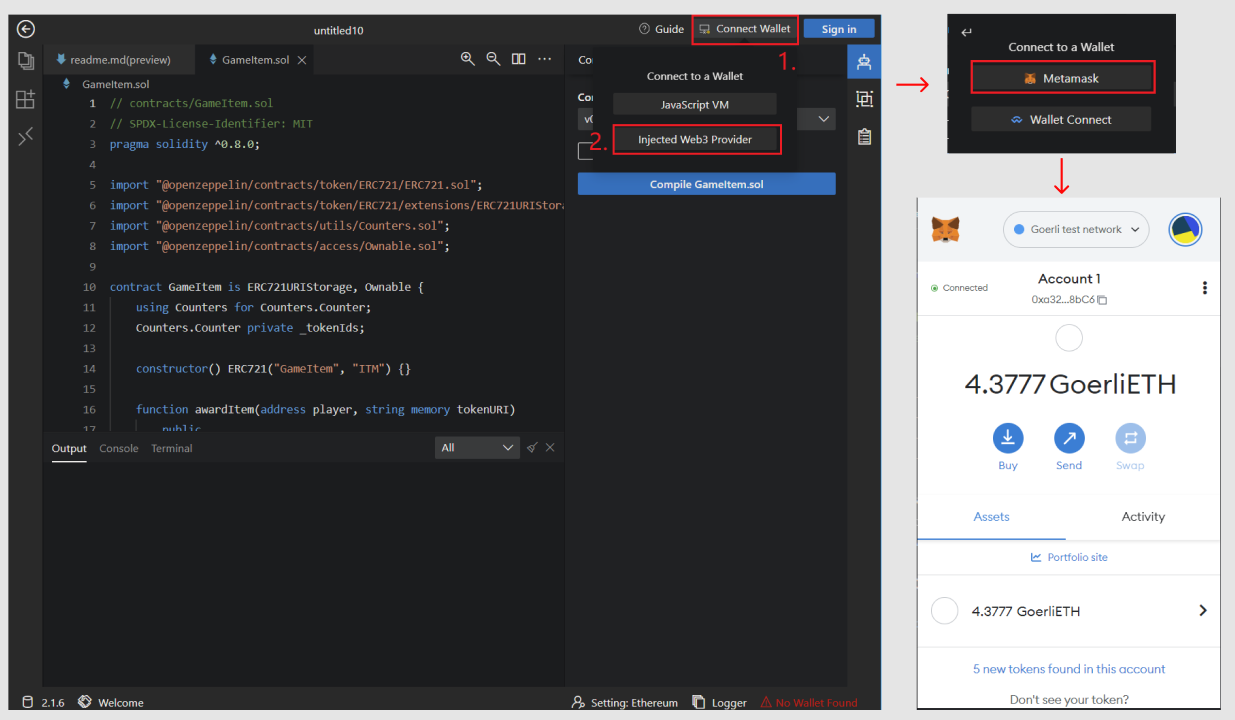This screenshot has height=720, width=1235.
Task: Click the split editor icon
Action: click(x=518, y=59)
